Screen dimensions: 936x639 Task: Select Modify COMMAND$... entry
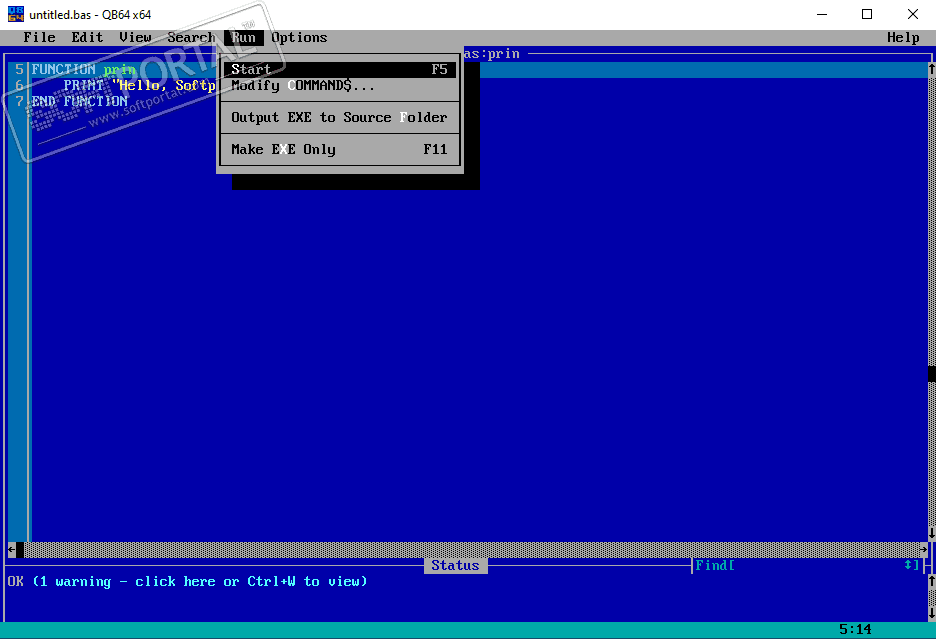[x=340, y=85]
